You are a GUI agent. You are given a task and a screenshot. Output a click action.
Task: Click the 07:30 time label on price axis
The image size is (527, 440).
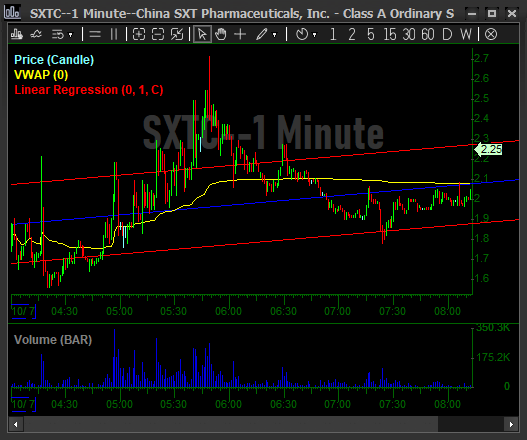pos(392,312)
